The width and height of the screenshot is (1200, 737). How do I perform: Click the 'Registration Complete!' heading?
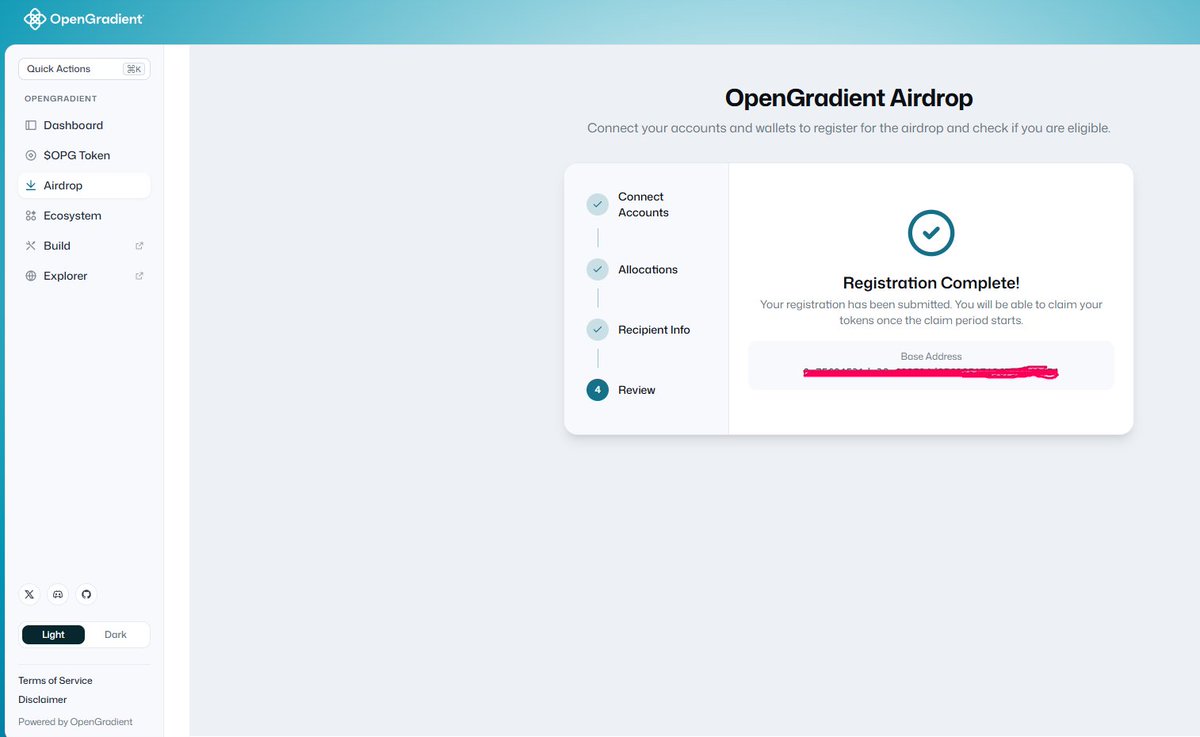click(x=931, y=283)
